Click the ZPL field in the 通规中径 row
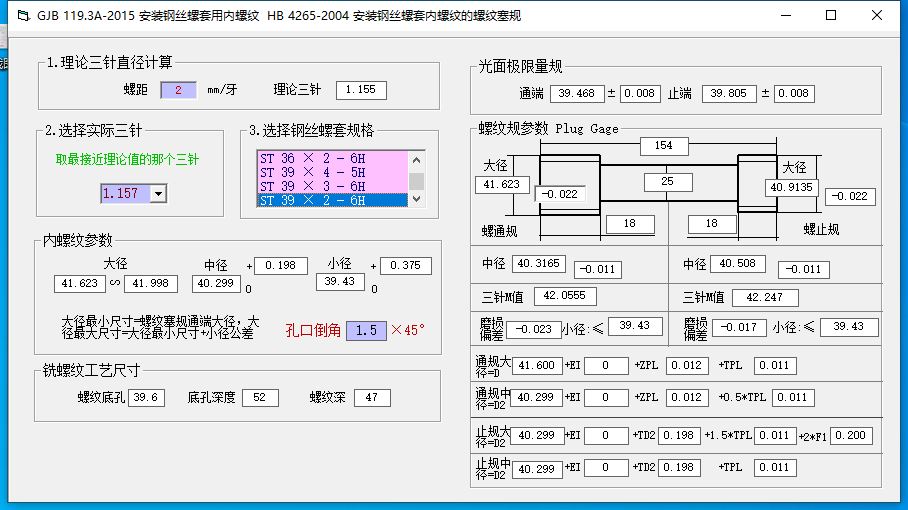Image resolution: width=908 pixels, height=510 pixels. [x=687, y=397]
